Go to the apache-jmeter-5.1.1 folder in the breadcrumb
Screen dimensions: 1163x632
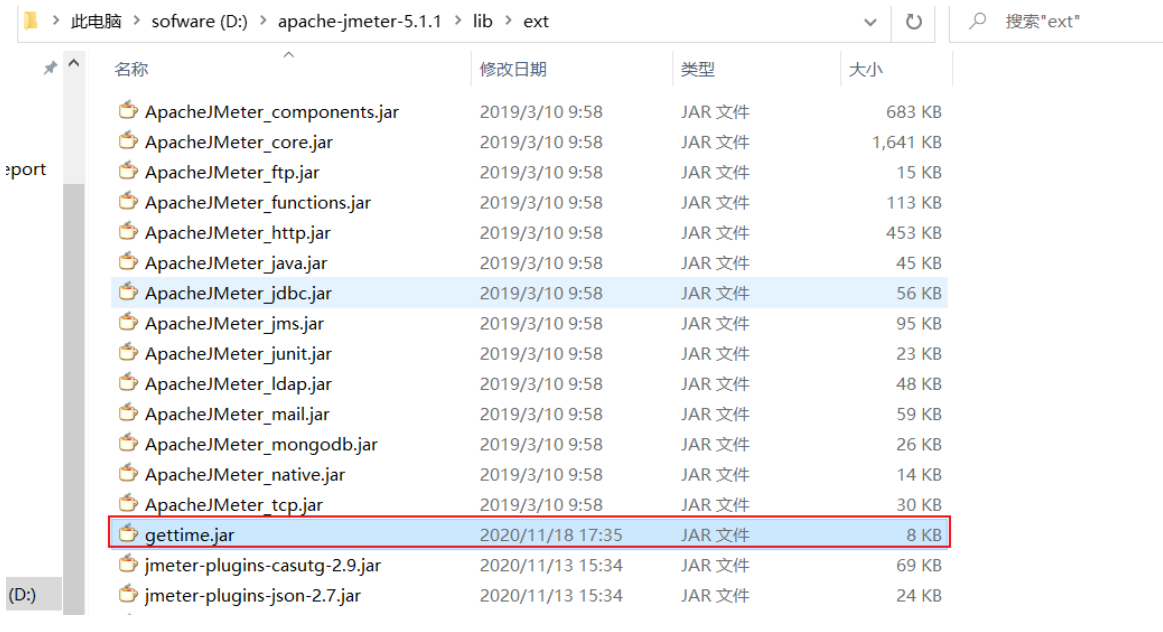[360, 22]
